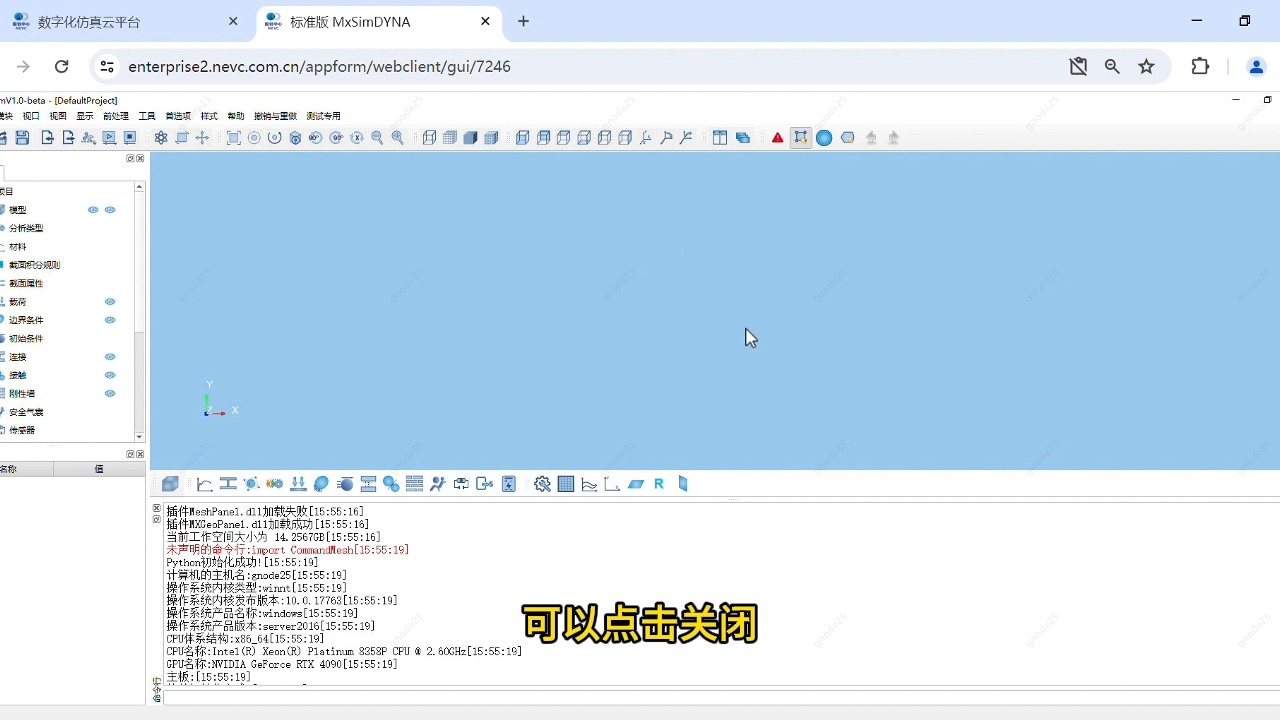The width and height of the screenshot is (1280, 720).
Task: Toggle first eye icon on 模型 row
Action: [93, 210]
